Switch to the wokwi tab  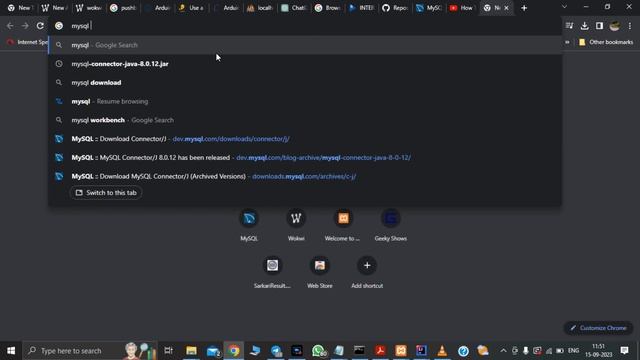[89, 8]
